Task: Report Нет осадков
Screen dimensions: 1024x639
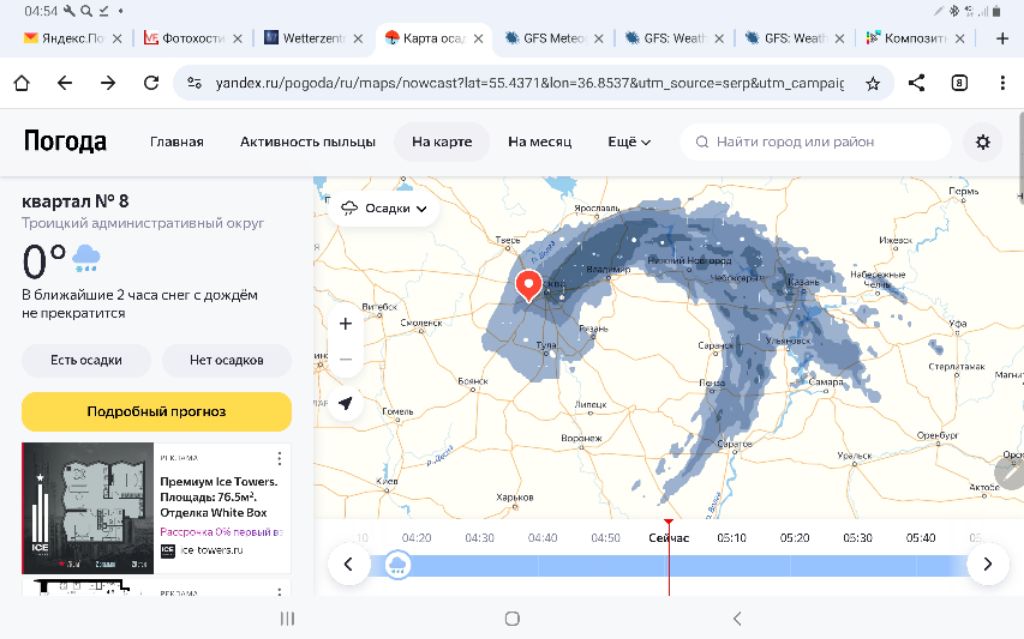Action: (x=227, y=360)
